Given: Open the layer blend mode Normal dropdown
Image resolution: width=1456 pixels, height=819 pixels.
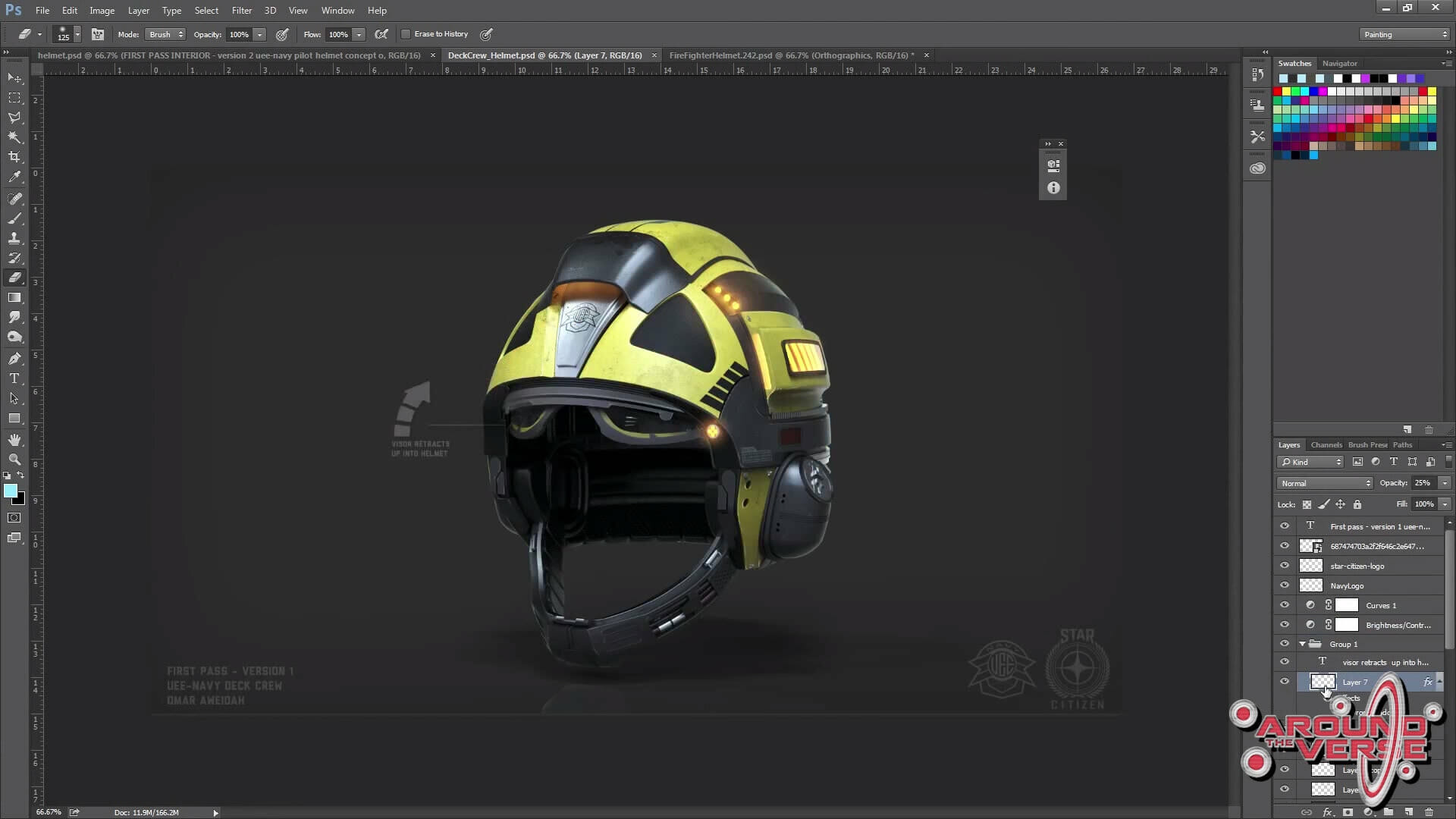Looking at the screenshot, I should (x=1325, y=483).
